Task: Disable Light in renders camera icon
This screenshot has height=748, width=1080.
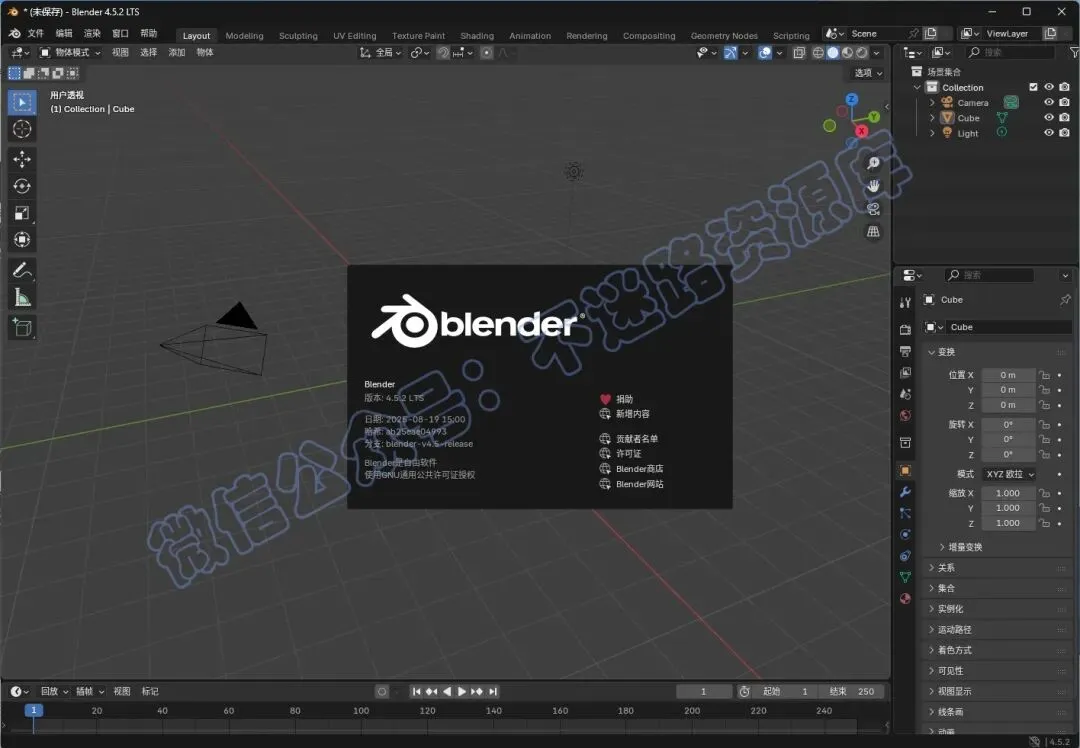Action: tap(1065, 132)
